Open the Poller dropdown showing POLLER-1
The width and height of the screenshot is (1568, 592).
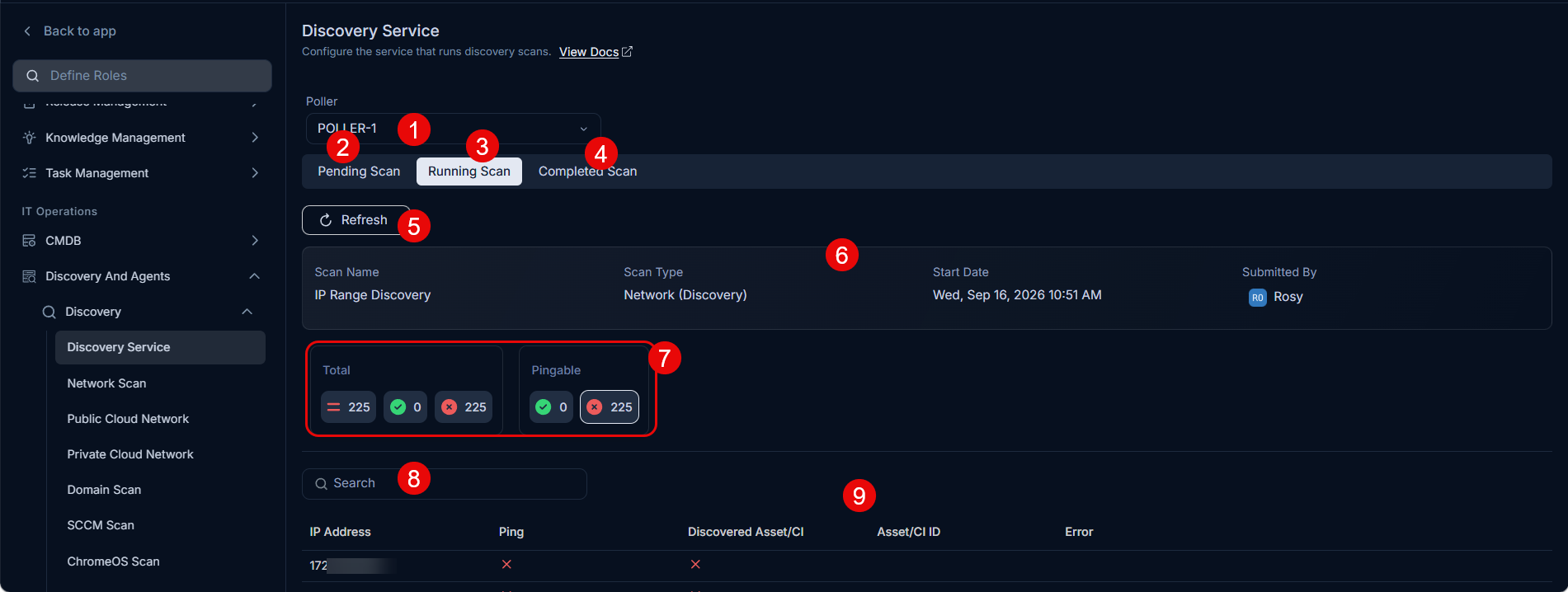(453, 129)
